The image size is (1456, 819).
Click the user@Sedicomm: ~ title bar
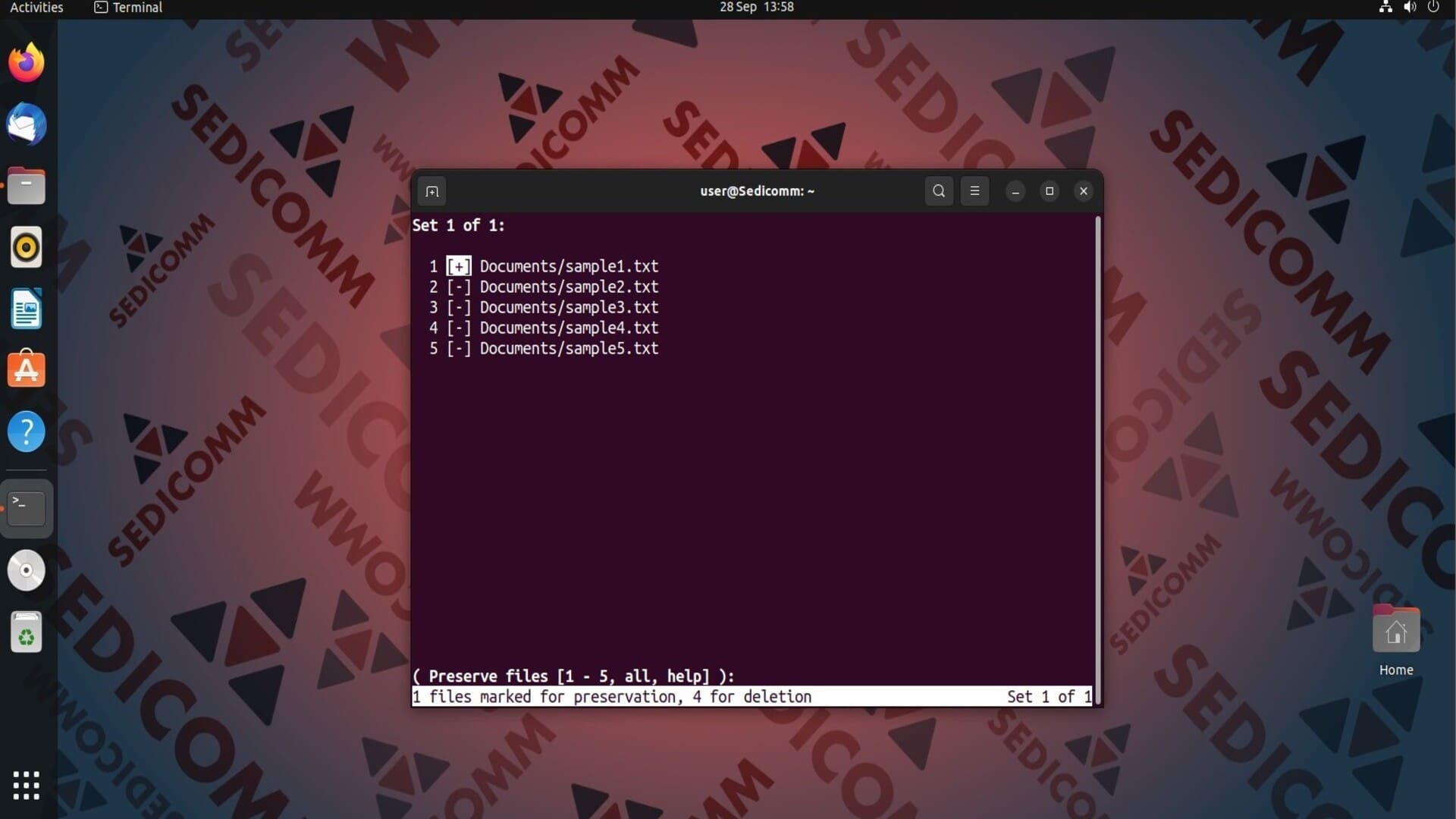[x=757, y=191]
